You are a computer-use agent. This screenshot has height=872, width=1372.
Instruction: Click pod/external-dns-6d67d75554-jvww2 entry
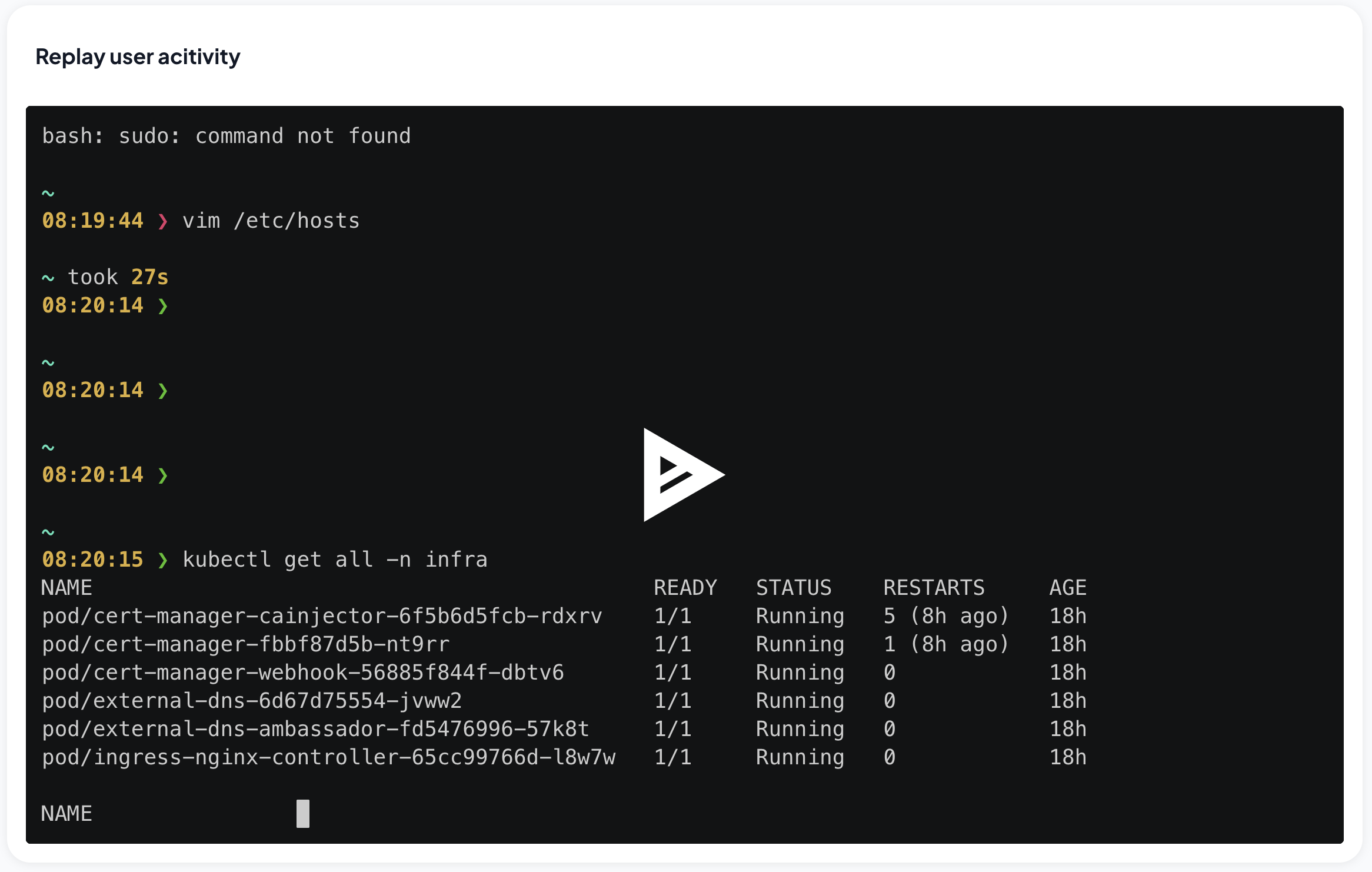pyautogui.click(x=252, y=701)
